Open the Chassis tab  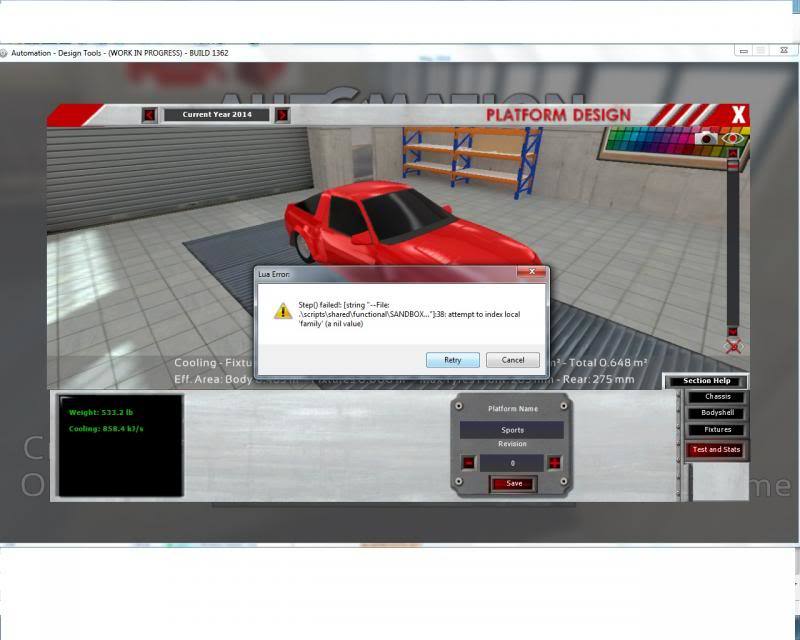point(717,397)
